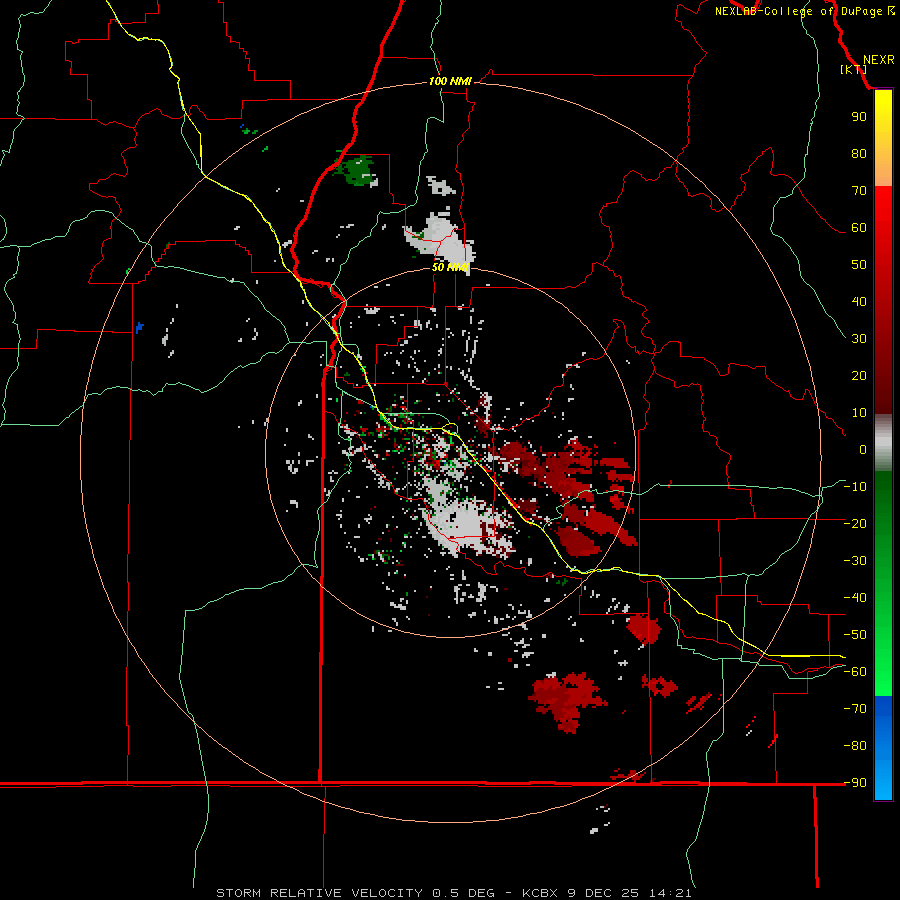Click the positive 30 scale value

[859, 339]
